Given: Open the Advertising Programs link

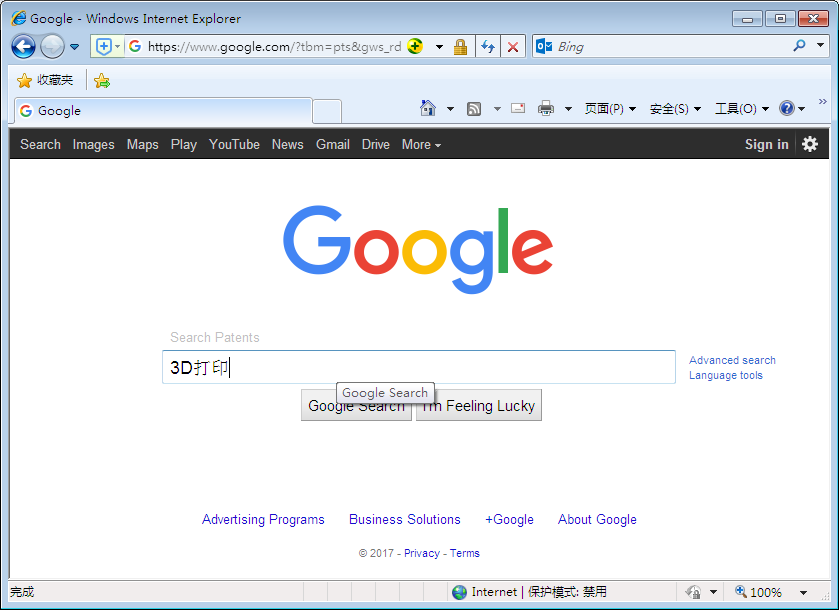Looking at the screenshot, I should pyautogui.click(x=263, y=520).
